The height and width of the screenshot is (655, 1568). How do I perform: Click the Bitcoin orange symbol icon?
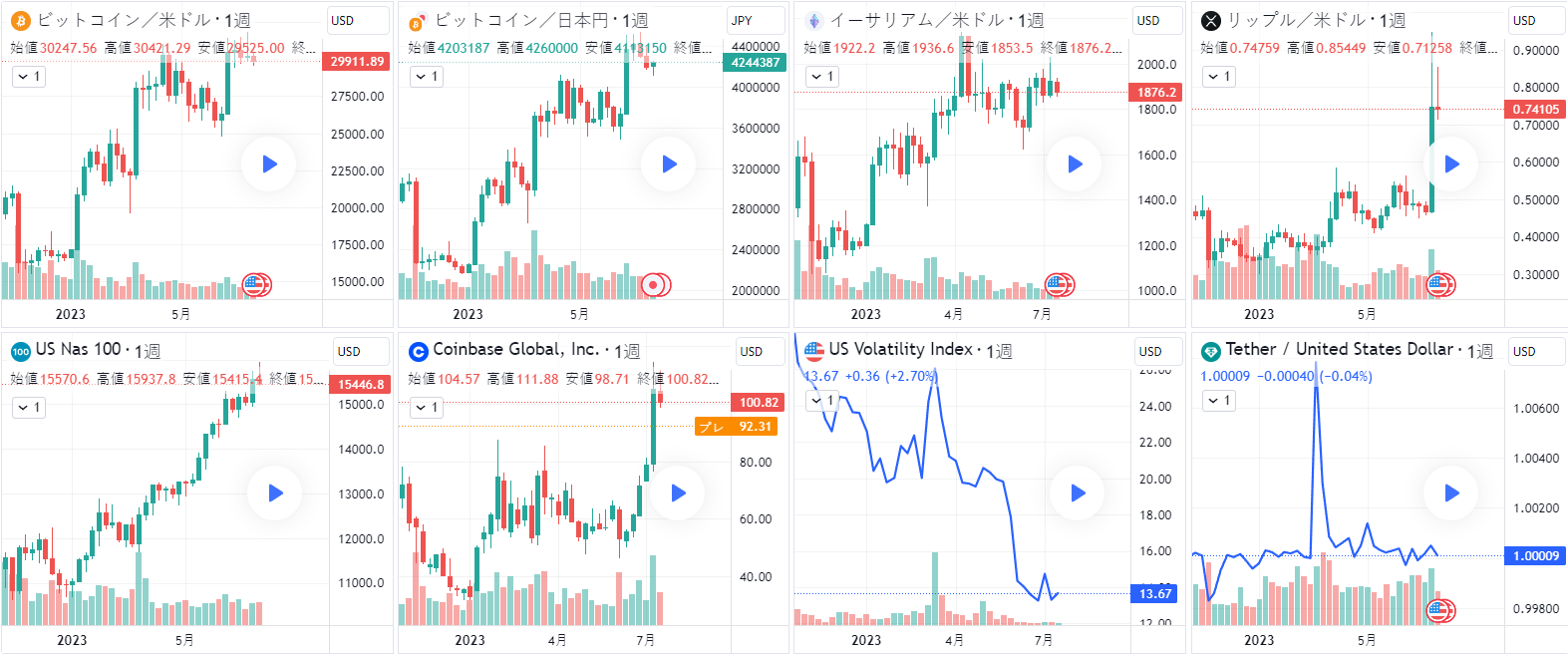tap(20, 20)
